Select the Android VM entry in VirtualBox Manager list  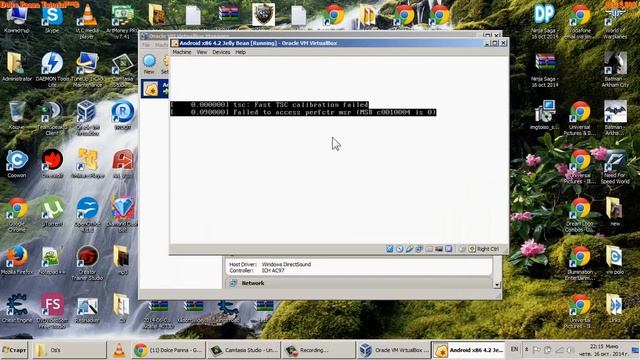[x=155, y=89]
